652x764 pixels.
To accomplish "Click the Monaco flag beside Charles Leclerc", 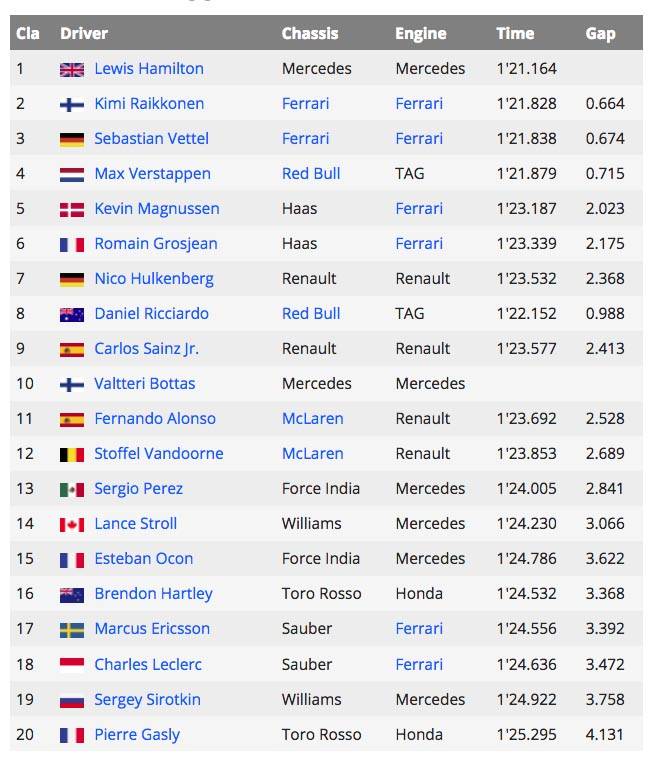I will tap(72, 665).
